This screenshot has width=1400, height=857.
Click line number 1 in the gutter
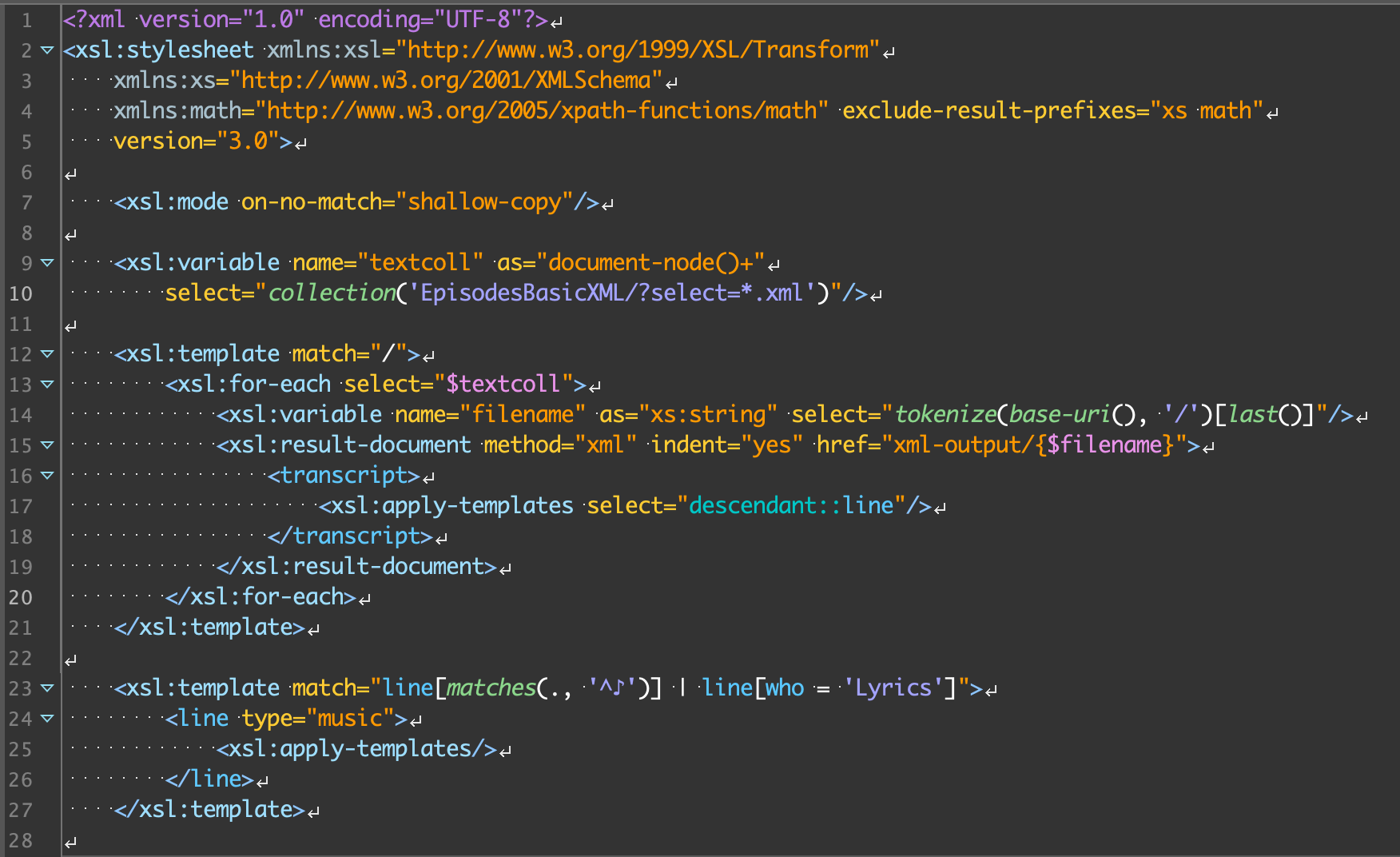click(x=26, y=20)
